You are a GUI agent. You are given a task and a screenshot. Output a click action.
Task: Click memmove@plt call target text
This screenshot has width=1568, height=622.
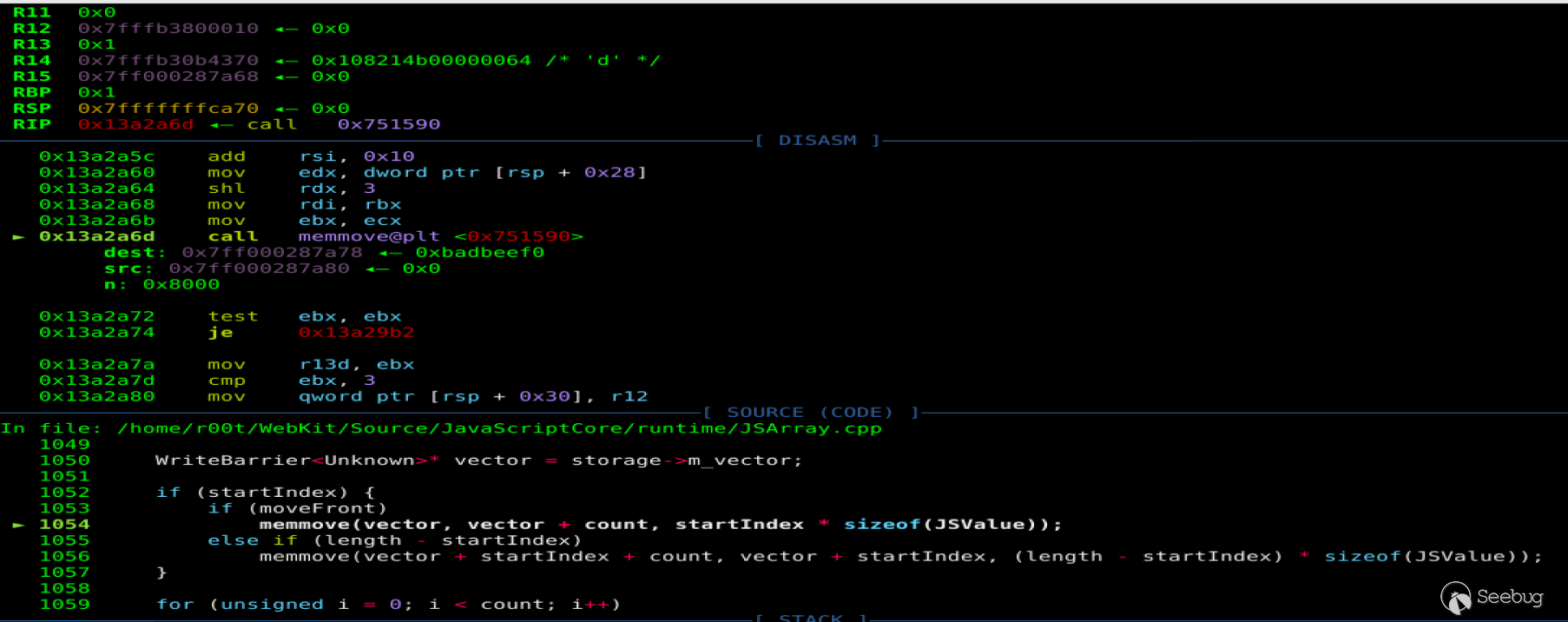pyautogui.click(x=369, y=236)
